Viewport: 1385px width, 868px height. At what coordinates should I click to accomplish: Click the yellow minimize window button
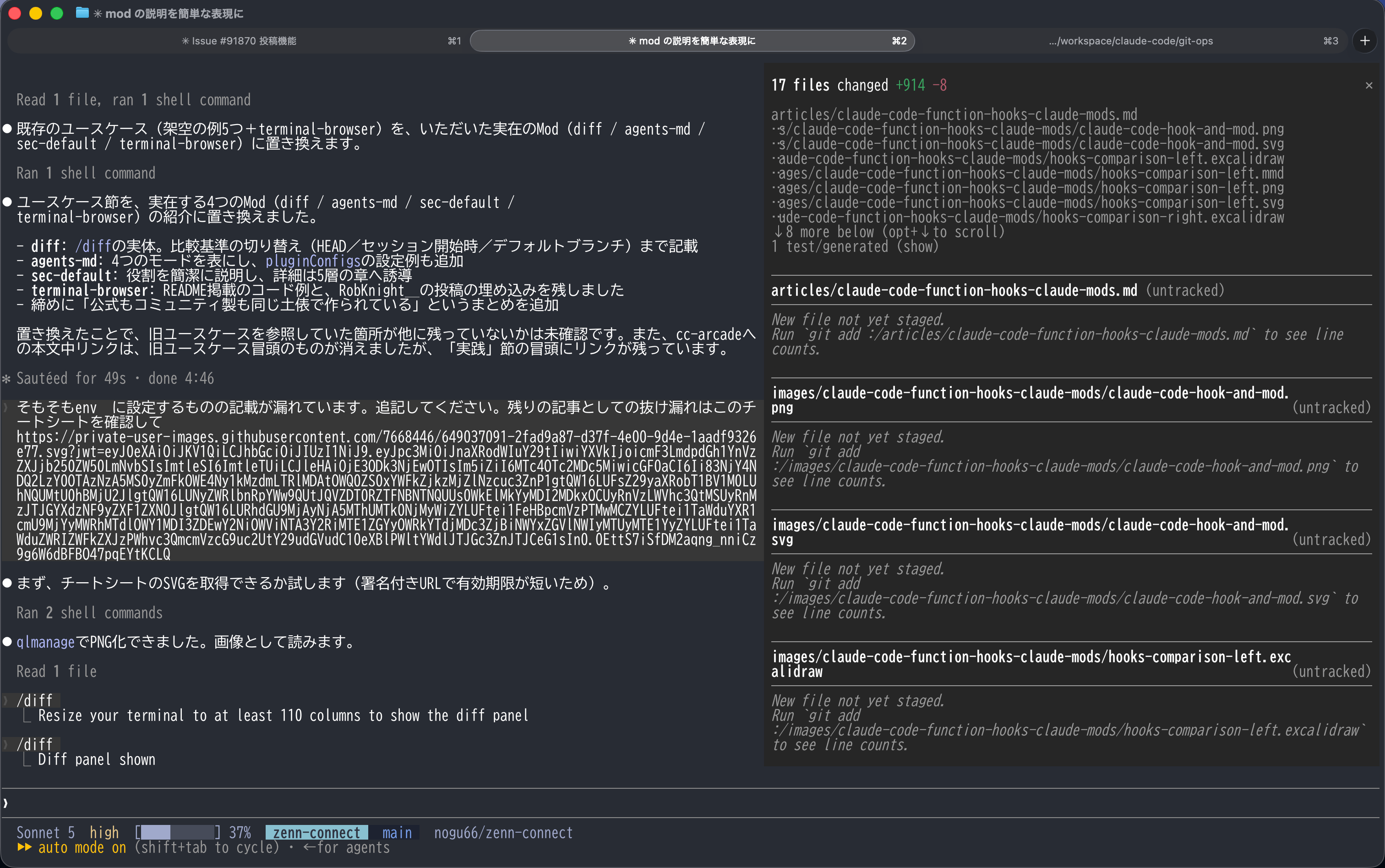36,13
